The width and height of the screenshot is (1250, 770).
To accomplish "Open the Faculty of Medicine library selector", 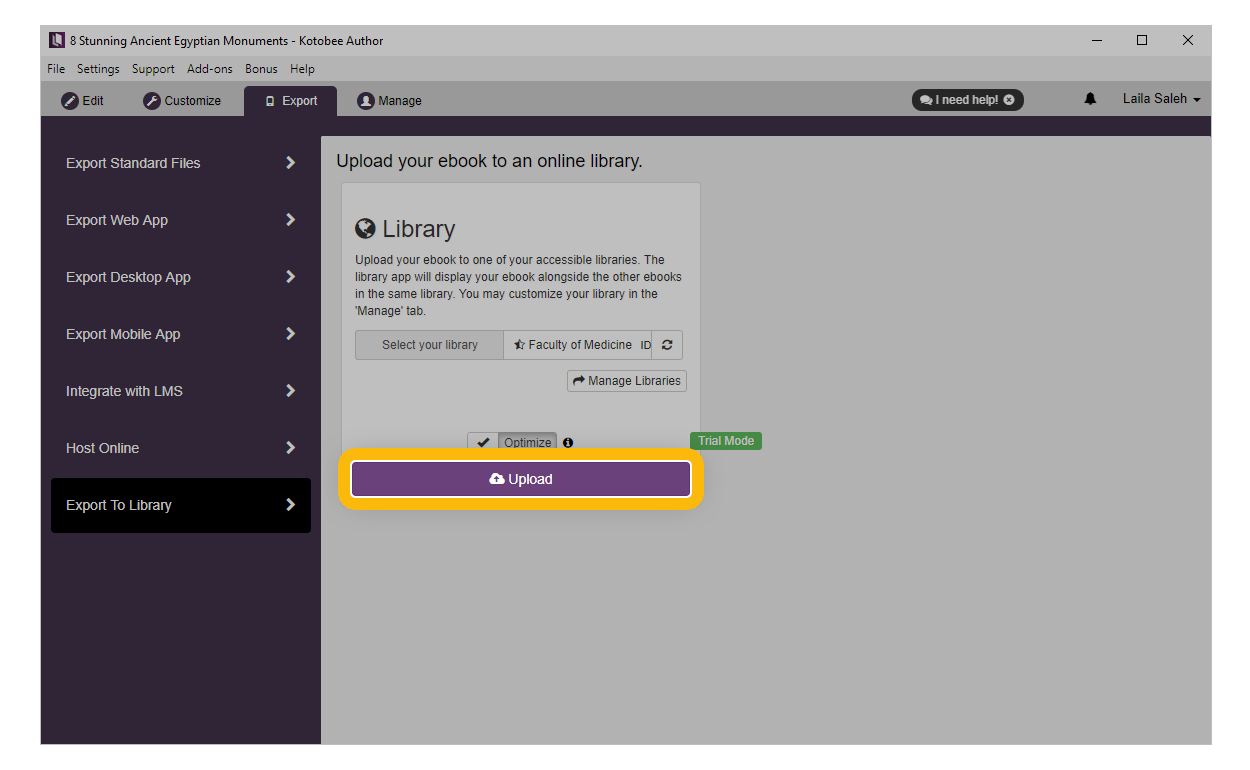I will (578, 345).
